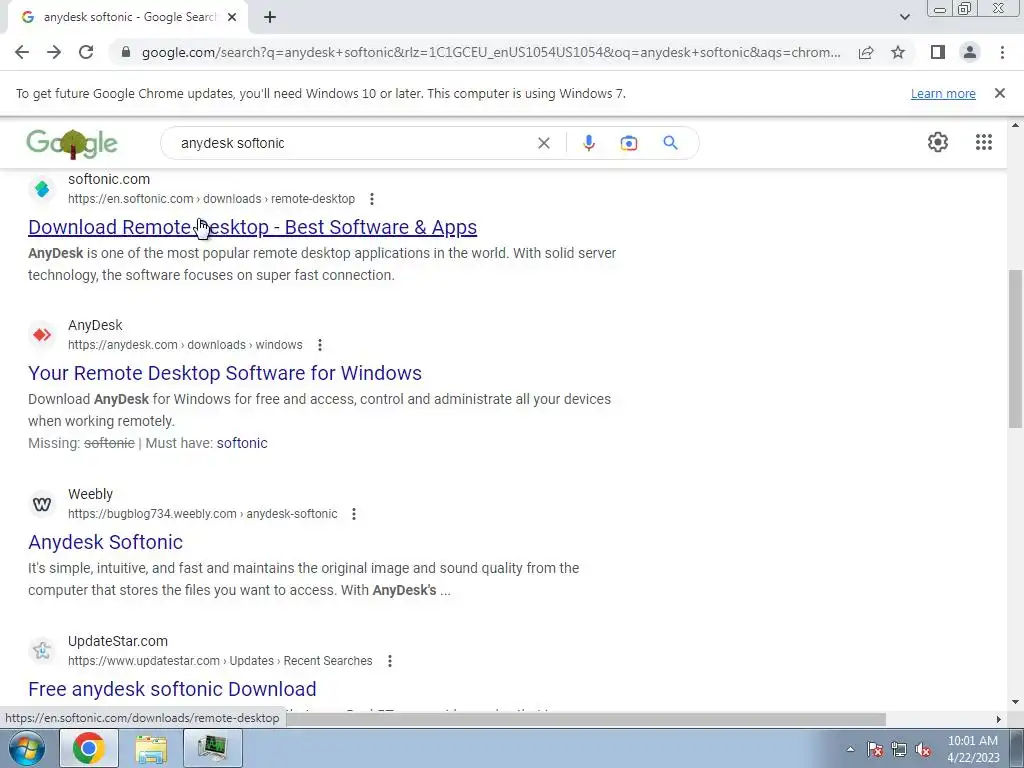The height and width of the screenshot is (768, 1024).
Task: Open the Windows Start menu
Action: click(26, 748)
